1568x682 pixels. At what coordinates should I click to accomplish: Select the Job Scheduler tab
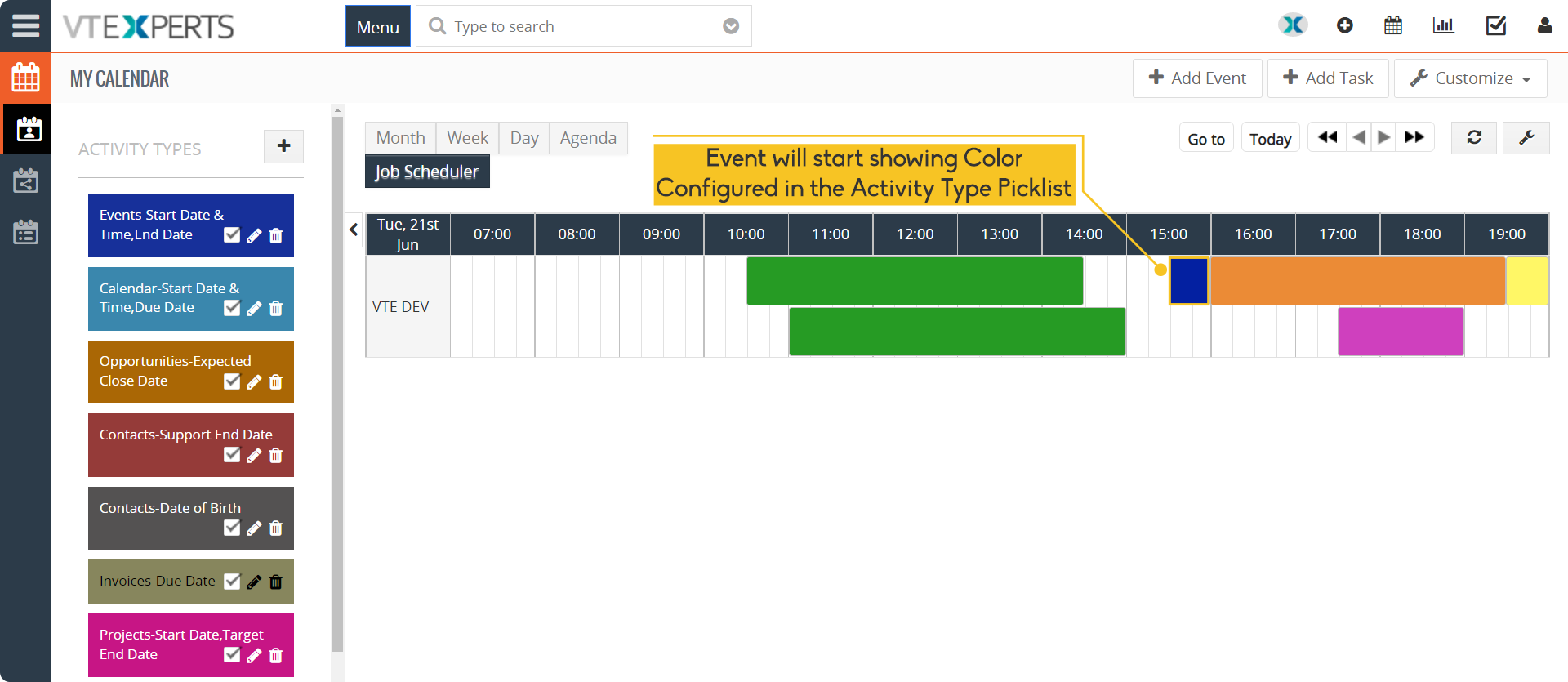[x=427, y=172]
